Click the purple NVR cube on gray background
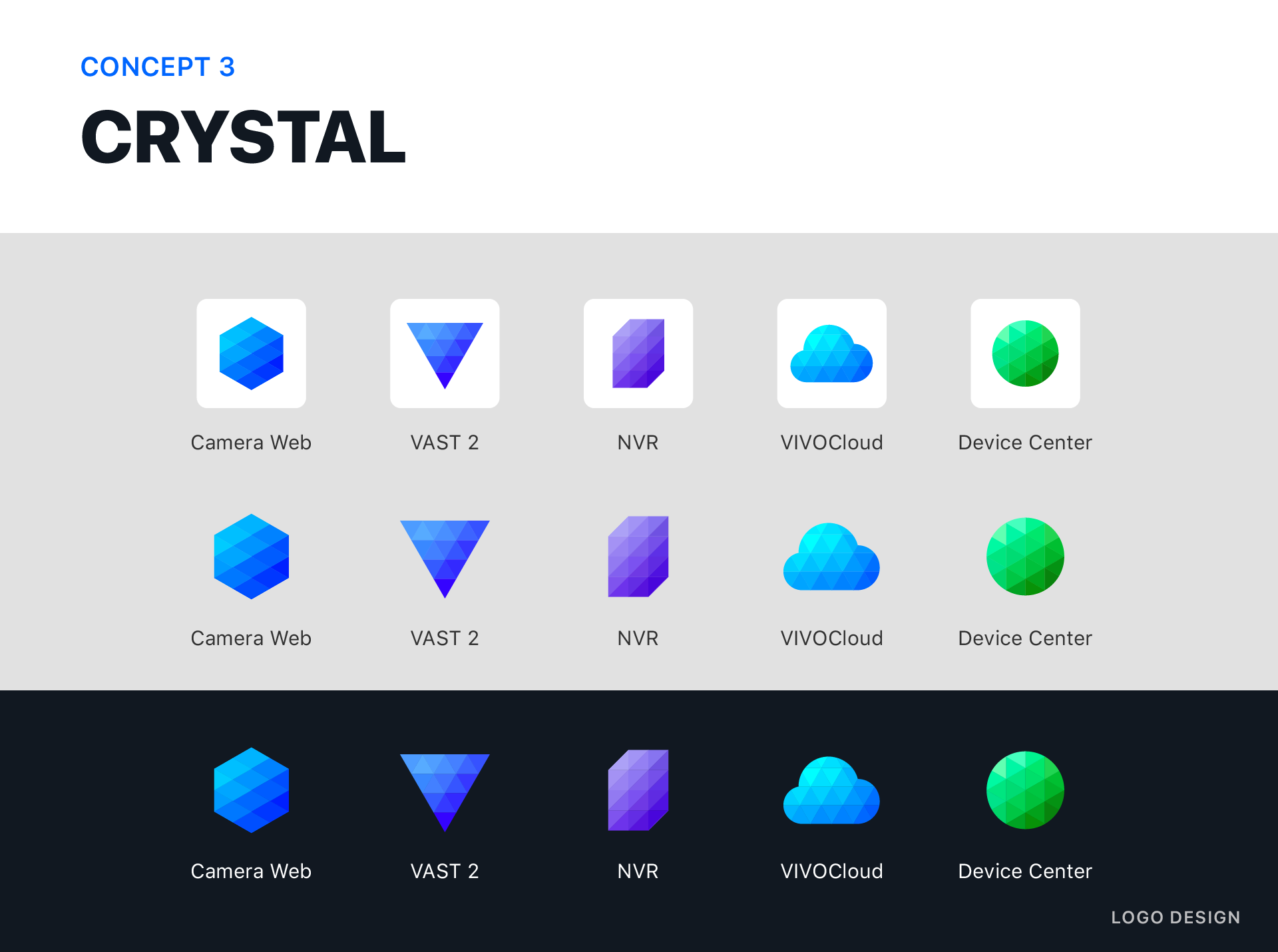The width and height of the screenshot is (1278, 952). tap(638, 557)
